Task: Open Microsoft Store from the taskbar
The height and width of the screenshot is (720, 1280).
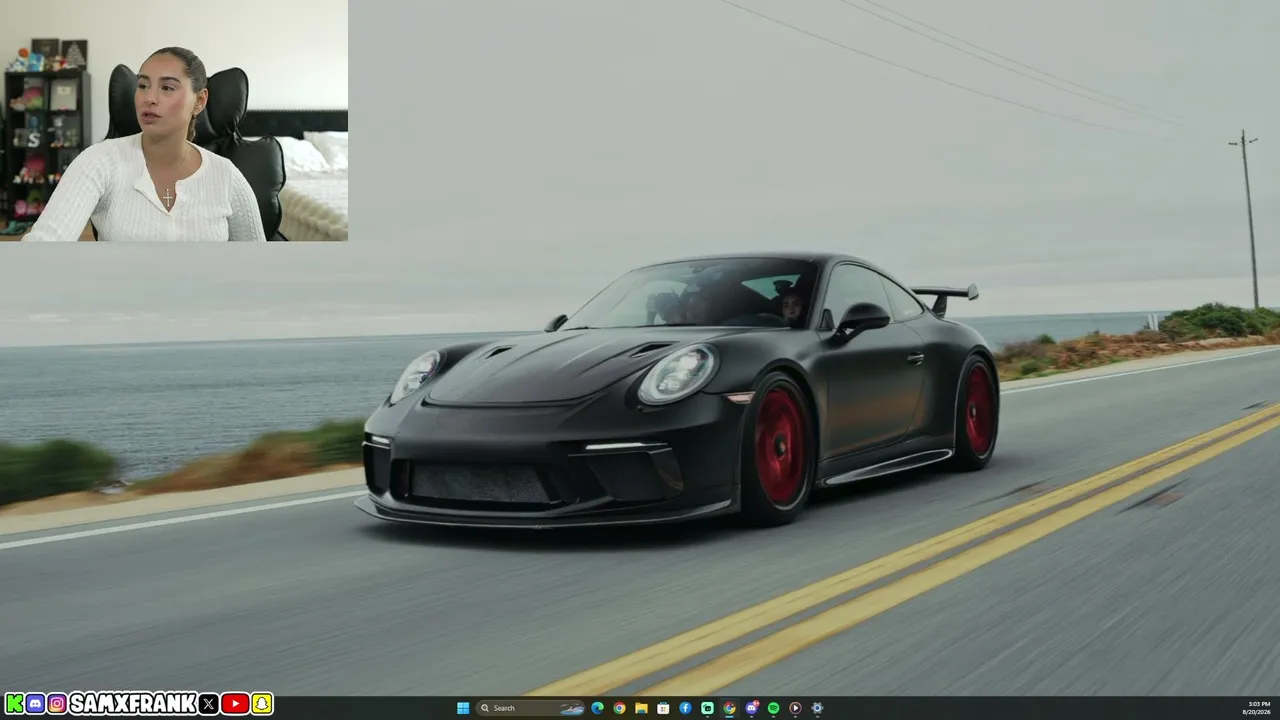Action: 663,708
